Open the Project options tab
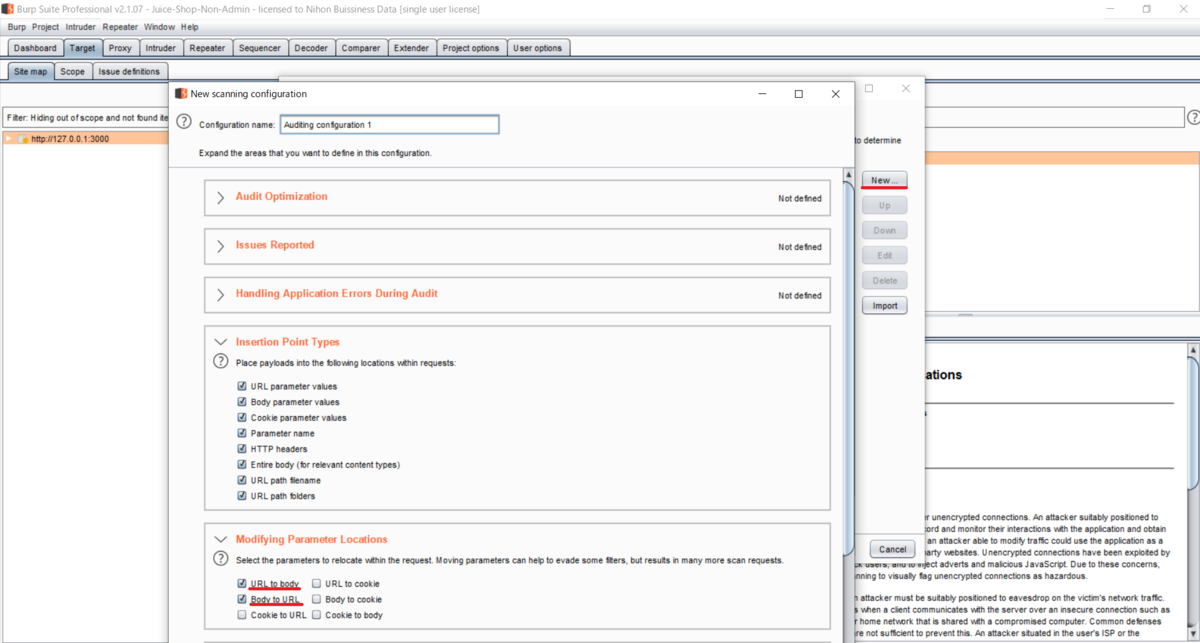The width and height of the screenshot is (1200, 643). tap(471, 48)
